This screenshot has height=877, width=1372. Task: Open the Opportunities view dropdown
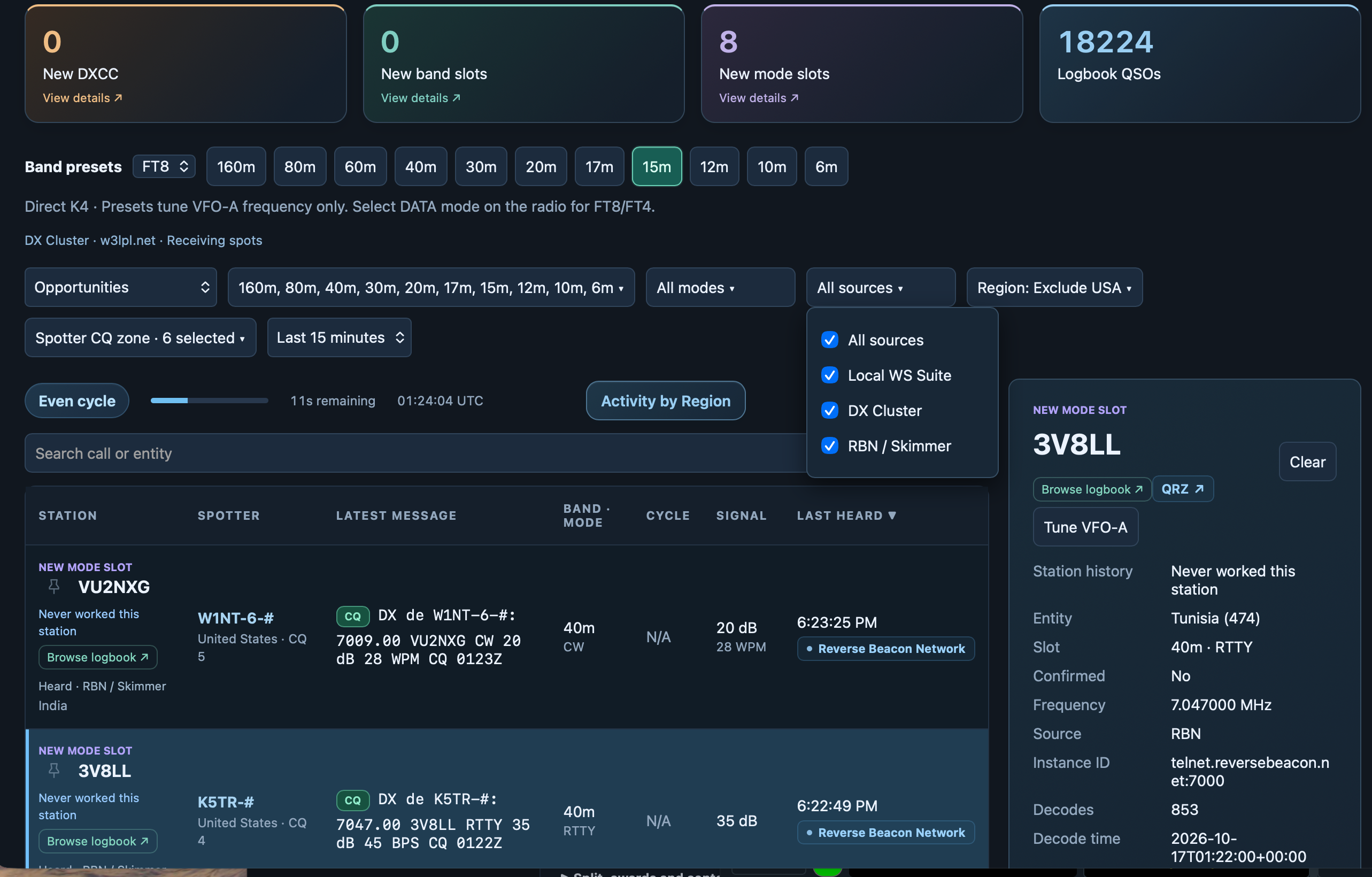point(121,287)
